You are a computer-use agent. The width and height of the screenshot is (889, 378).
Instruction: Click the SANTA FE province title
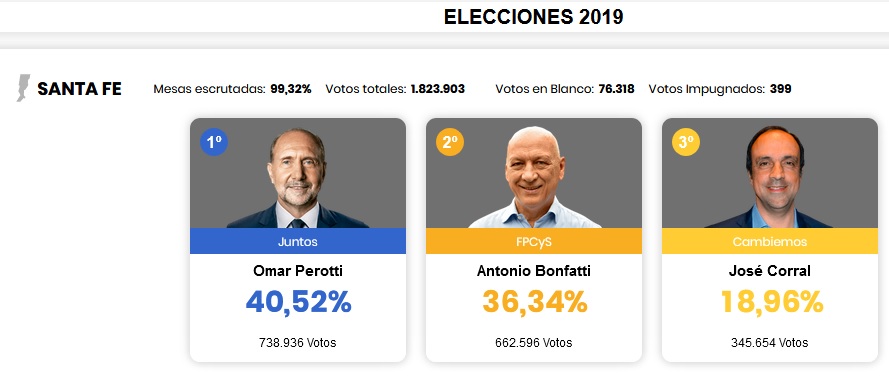79,89
